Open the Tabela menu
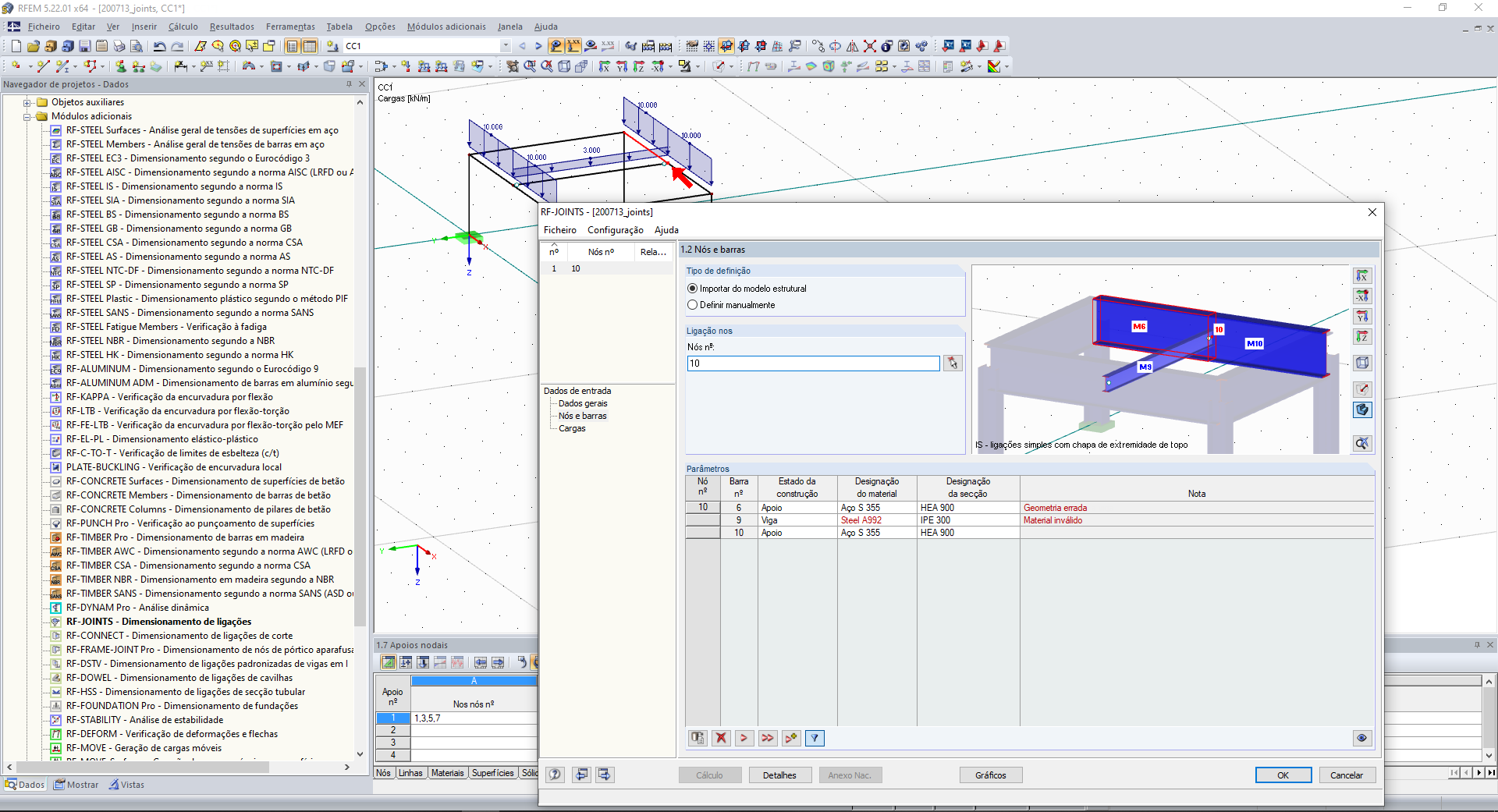This screenshot has width=1498, height=812. point(339,27)
